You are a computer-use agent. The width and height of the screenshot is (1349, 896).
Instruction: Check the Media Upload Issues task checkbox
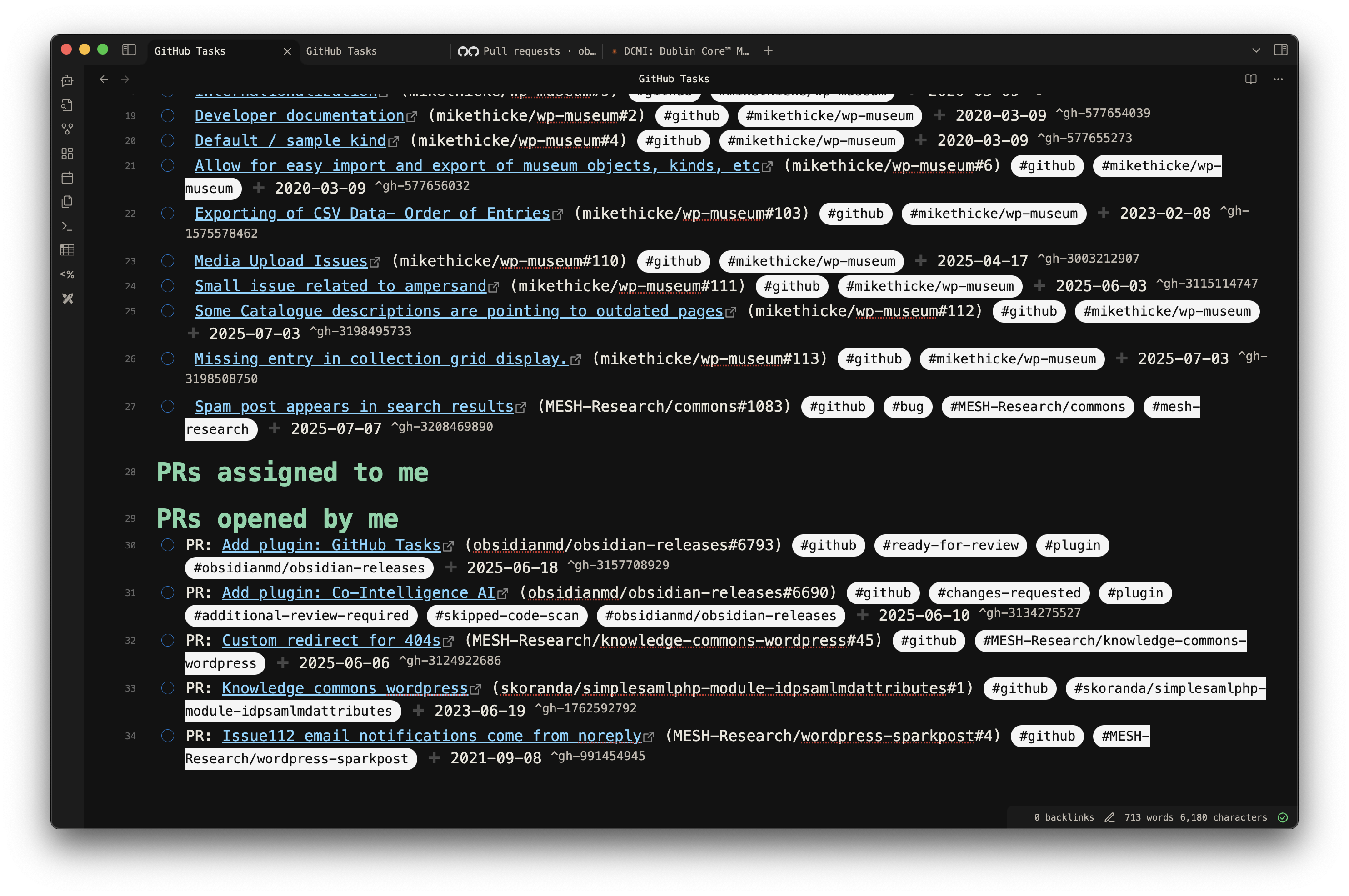[167, 261]
